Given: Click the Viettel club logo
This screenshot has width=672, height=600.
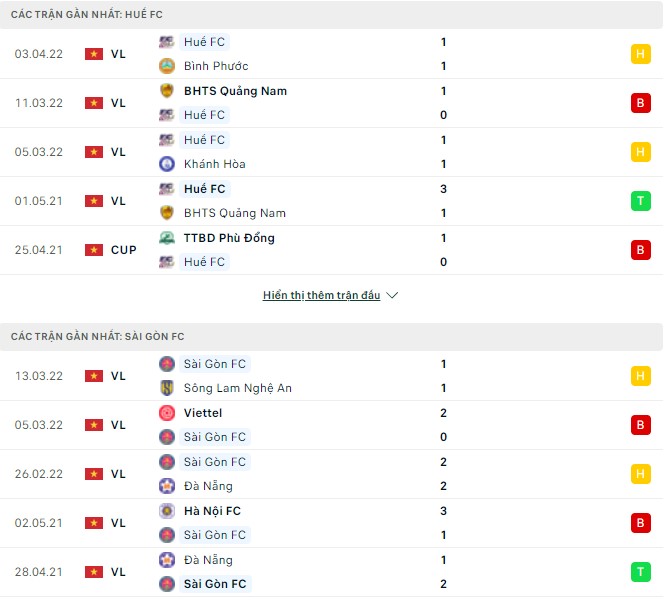Looking at the screenshot, I should (x=167, y=413).
